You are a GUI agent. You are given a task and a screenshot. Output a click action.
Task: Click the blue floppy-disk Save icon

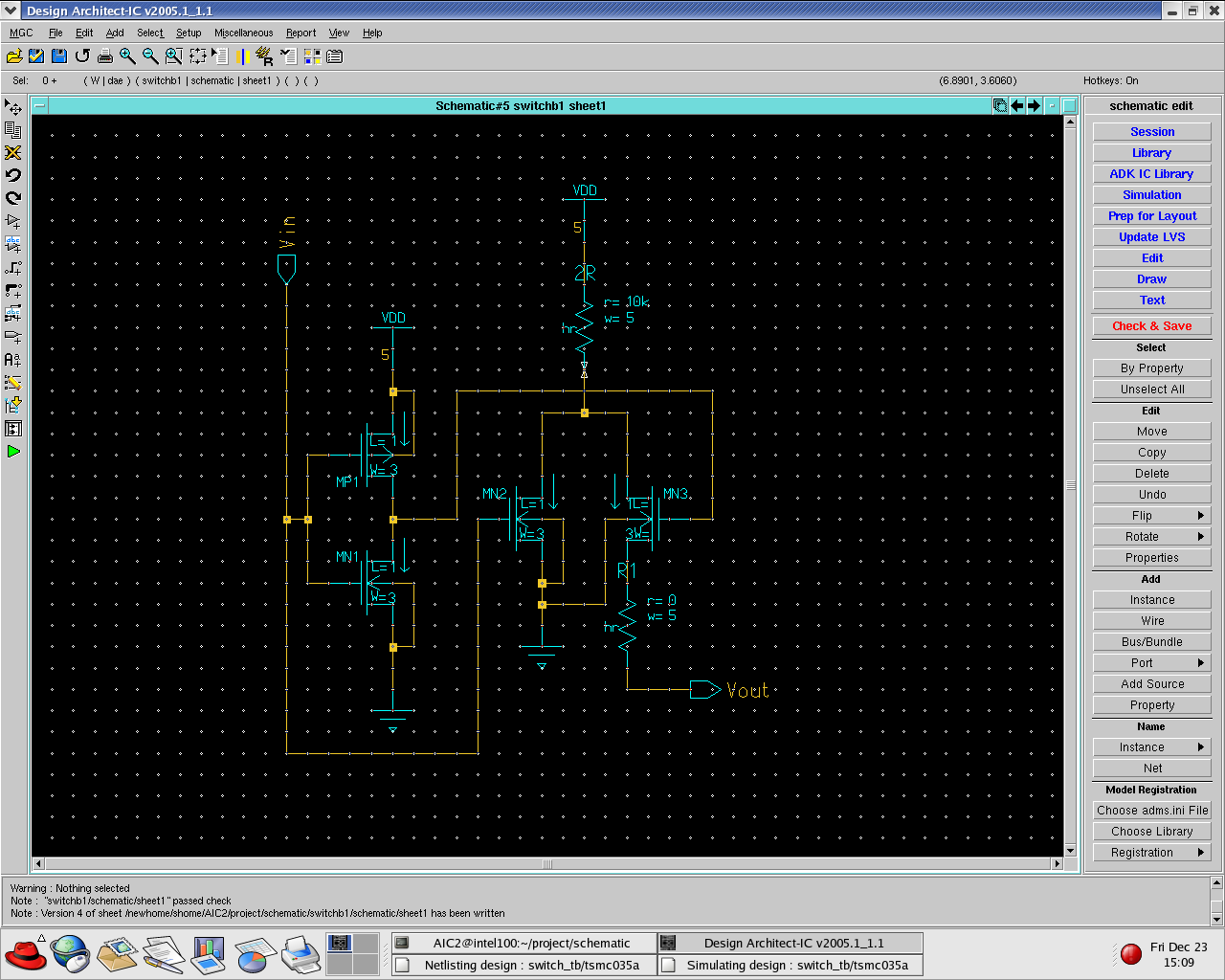[x=59, y=56]
